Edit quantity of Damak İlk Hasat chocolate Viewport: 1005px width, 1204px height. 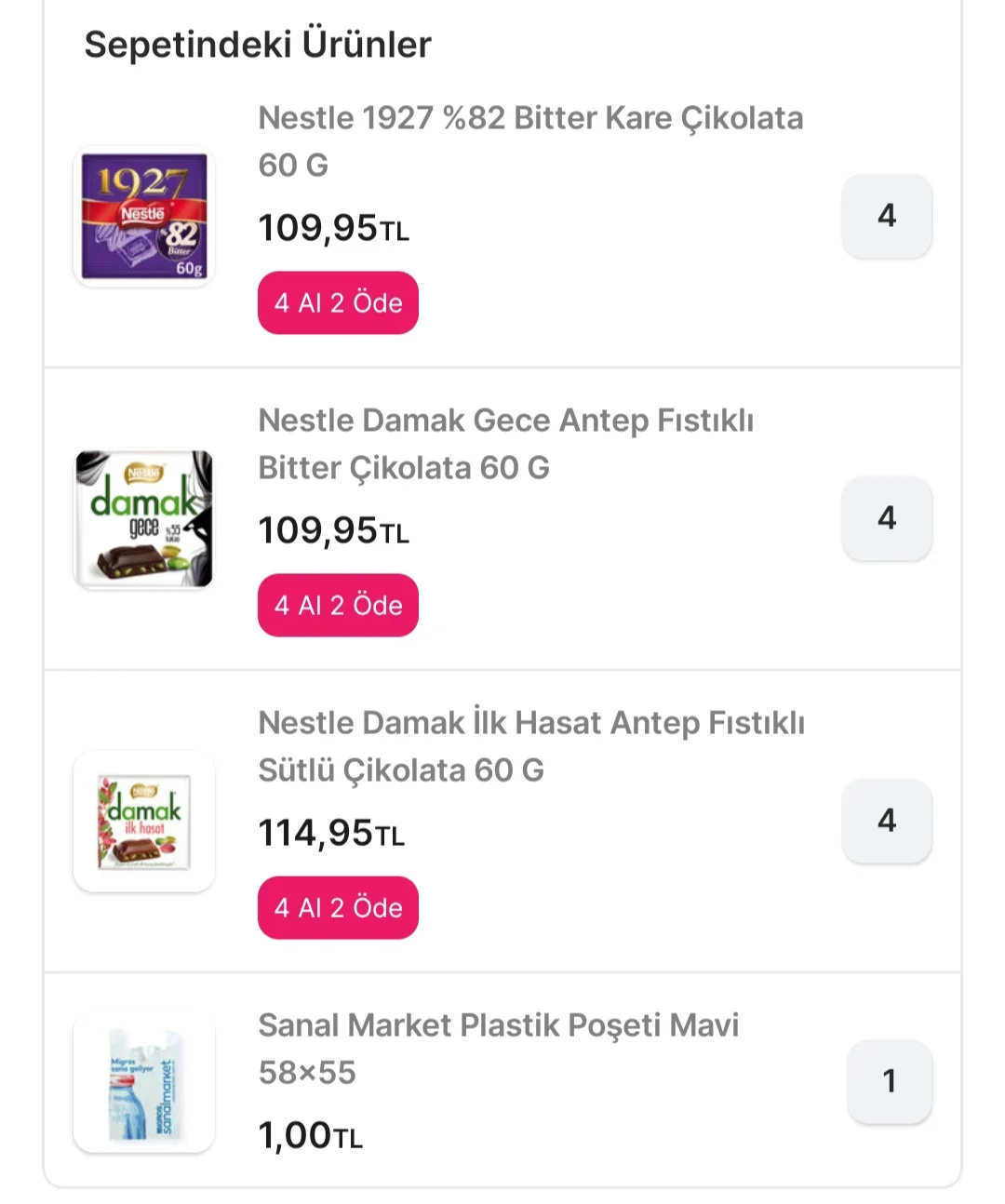887,821
